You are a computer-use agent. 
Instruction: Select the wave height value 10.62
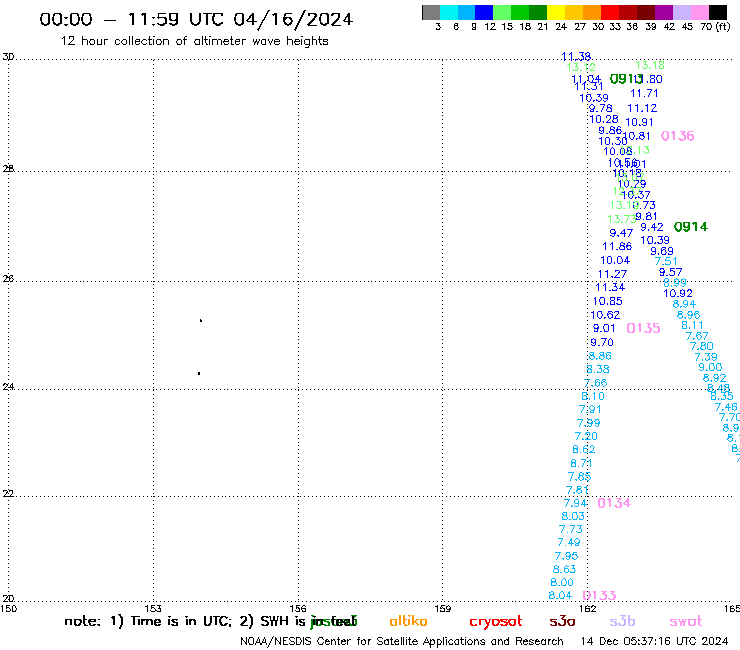coord(605,315)
